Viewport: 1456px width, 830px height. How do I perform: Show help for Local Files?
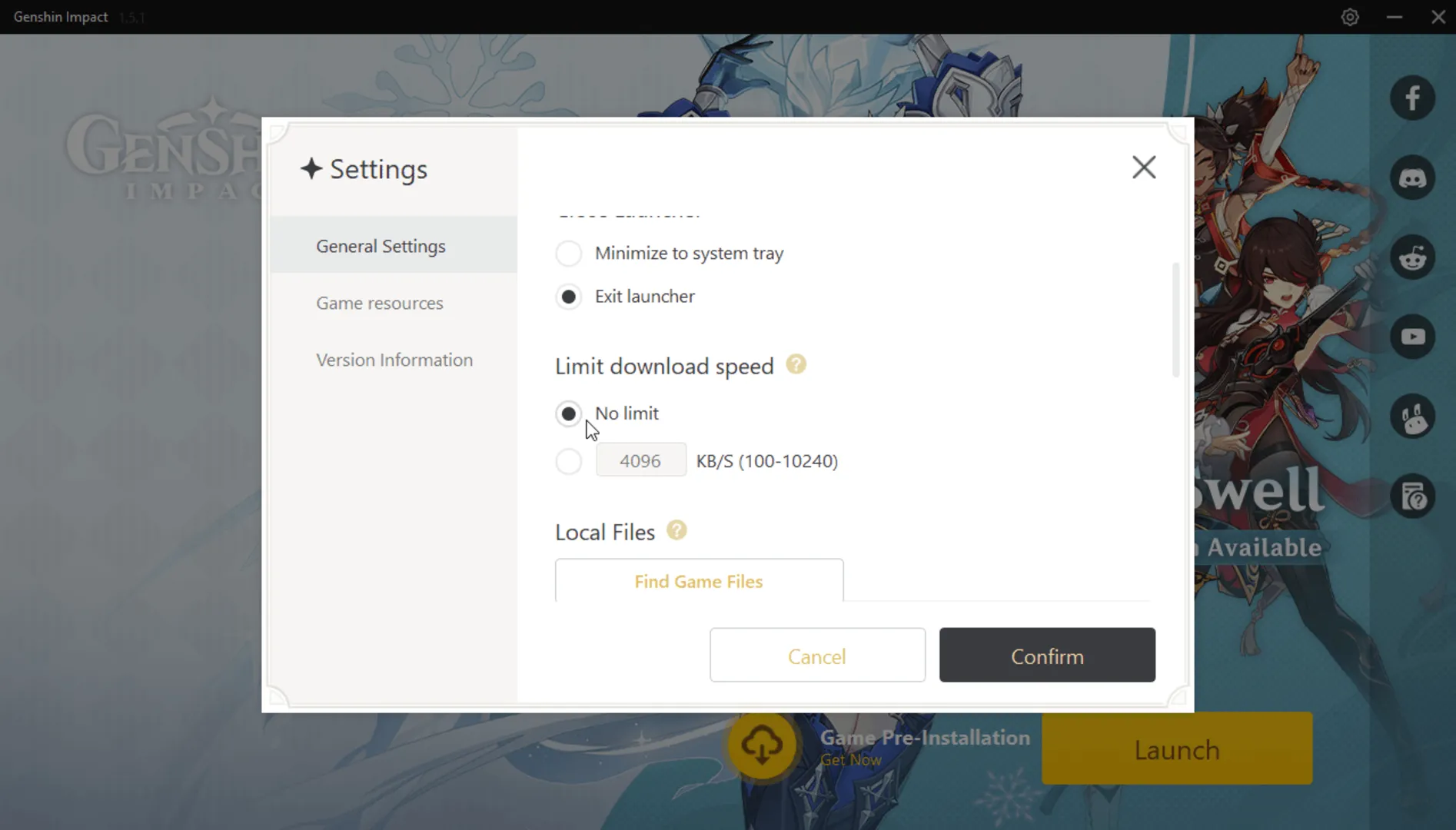(676, 530)
